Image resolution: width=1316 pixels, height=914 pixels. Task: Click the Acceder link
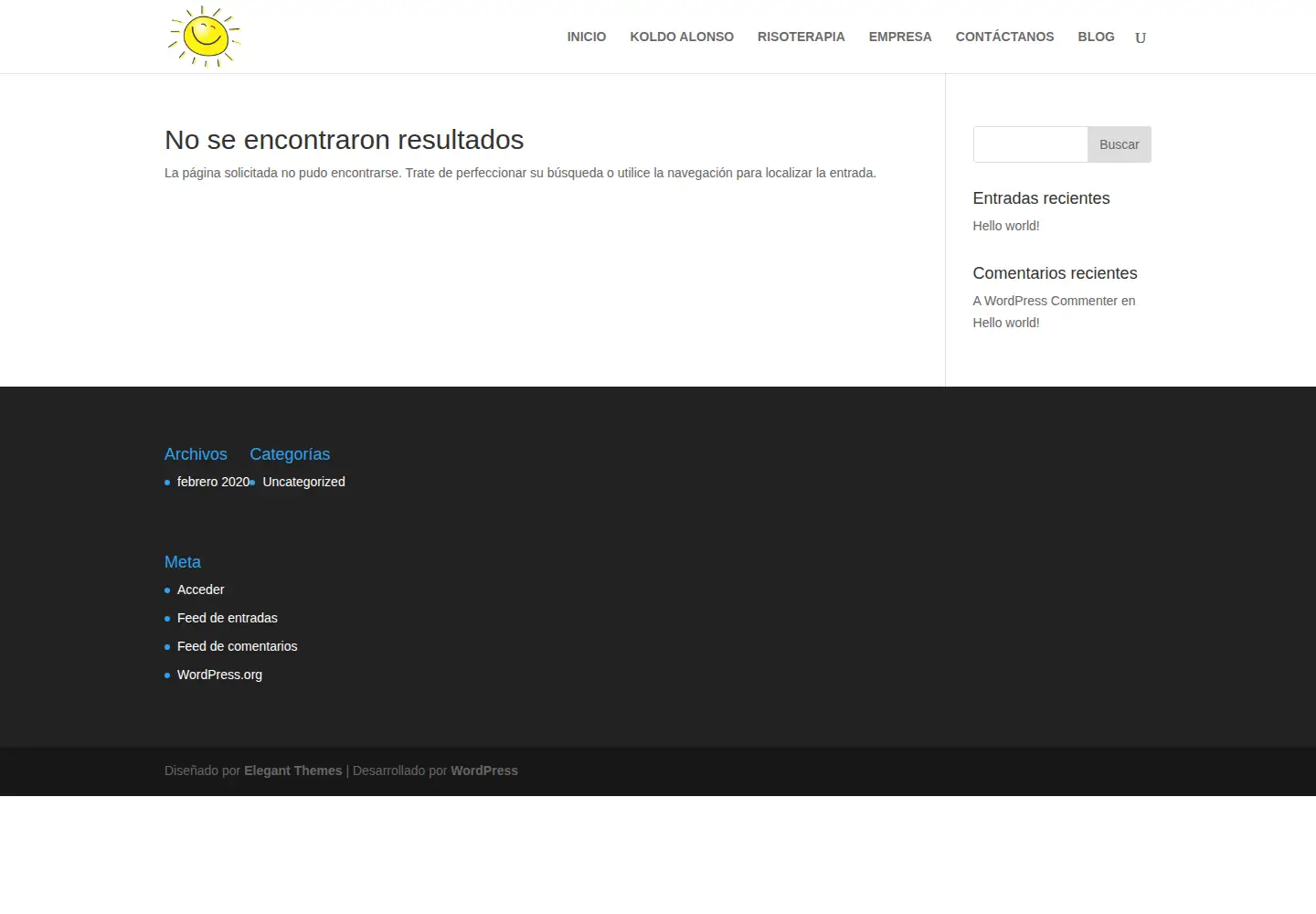tap(200, 590)
